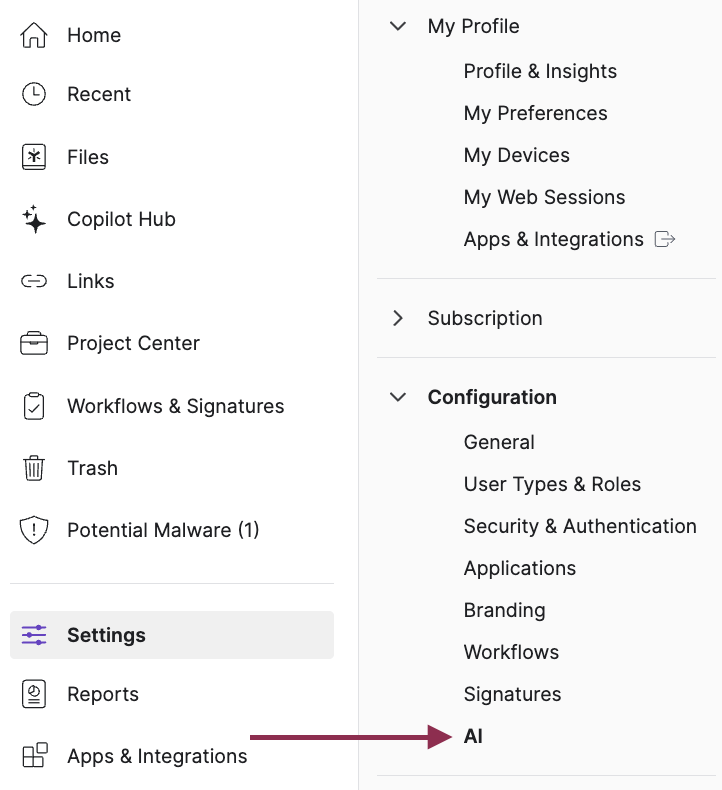
Task: Open the AI configuration page
Action: [x=473, y=736]
